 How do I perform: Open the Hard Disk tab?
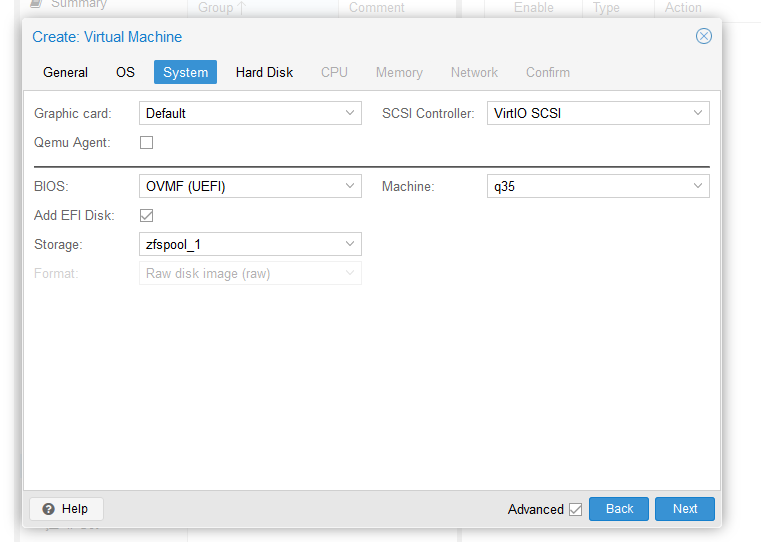coord(265,72)
